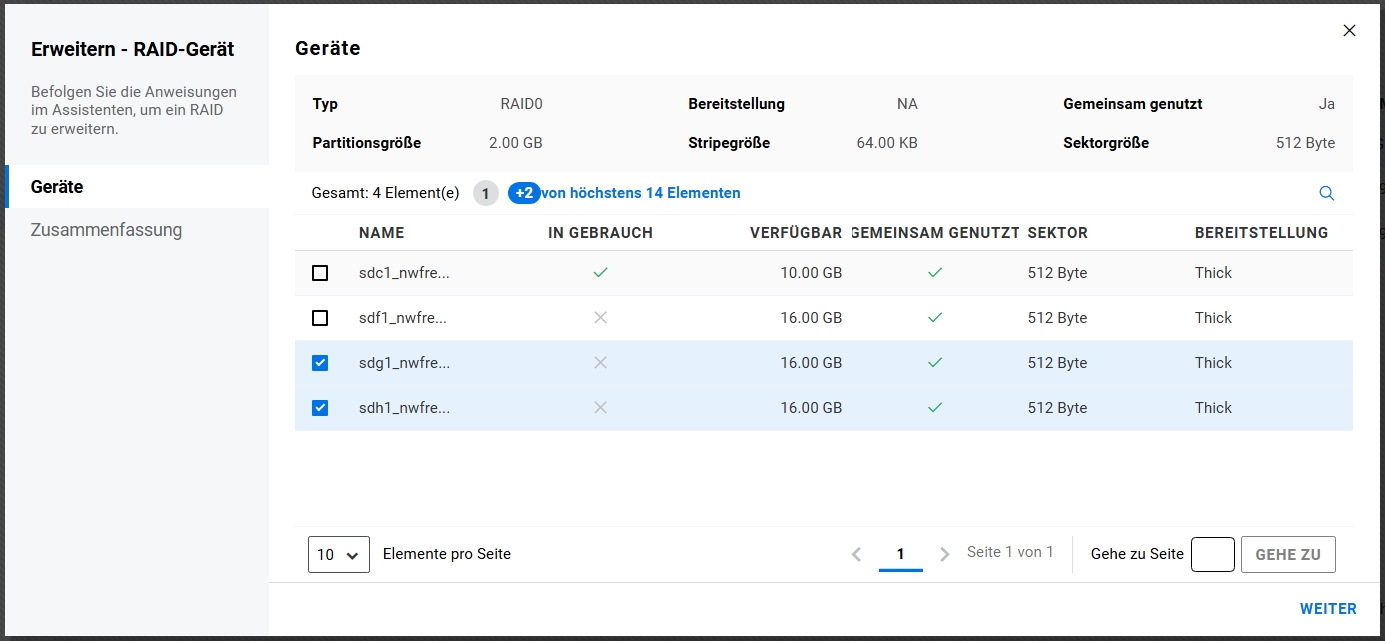
Task: Open the Zusammenfassung wizard step
Action: tap(106, 230)
